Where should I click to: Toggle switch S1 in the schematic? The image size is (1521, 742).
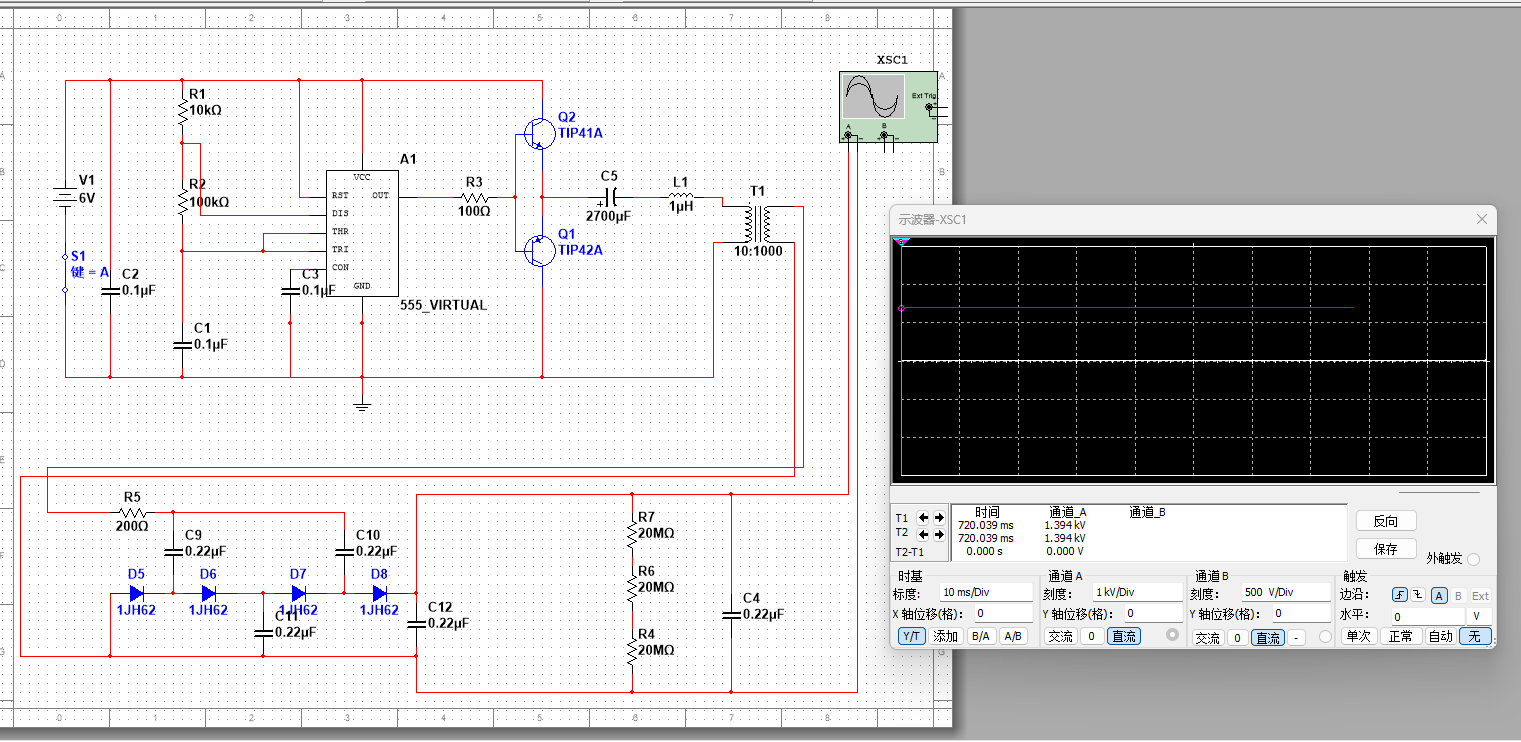(x=65, y=272)
